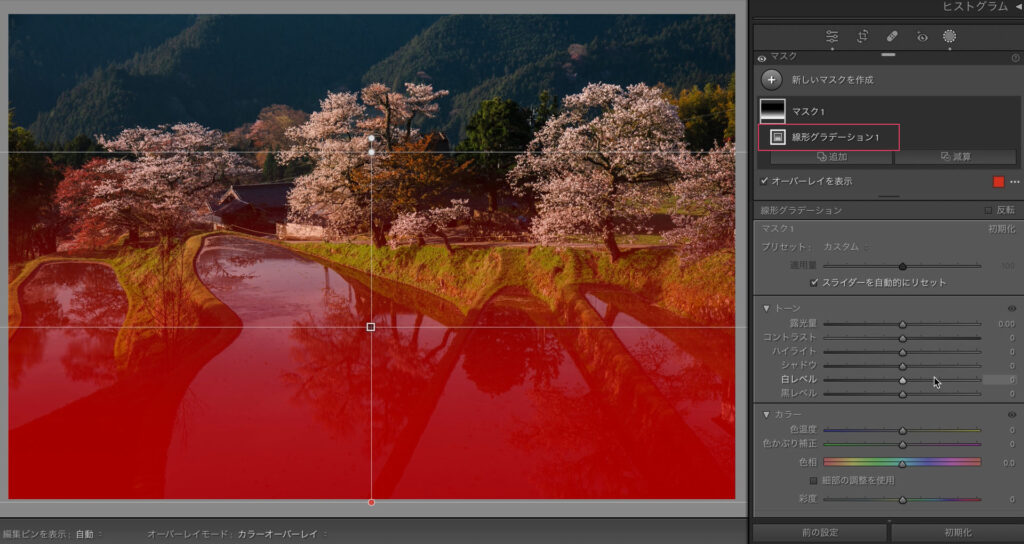Select the Healing bandage tool
The width and height of the screenshot is (1024, 544).
click(x=892, y=36)
